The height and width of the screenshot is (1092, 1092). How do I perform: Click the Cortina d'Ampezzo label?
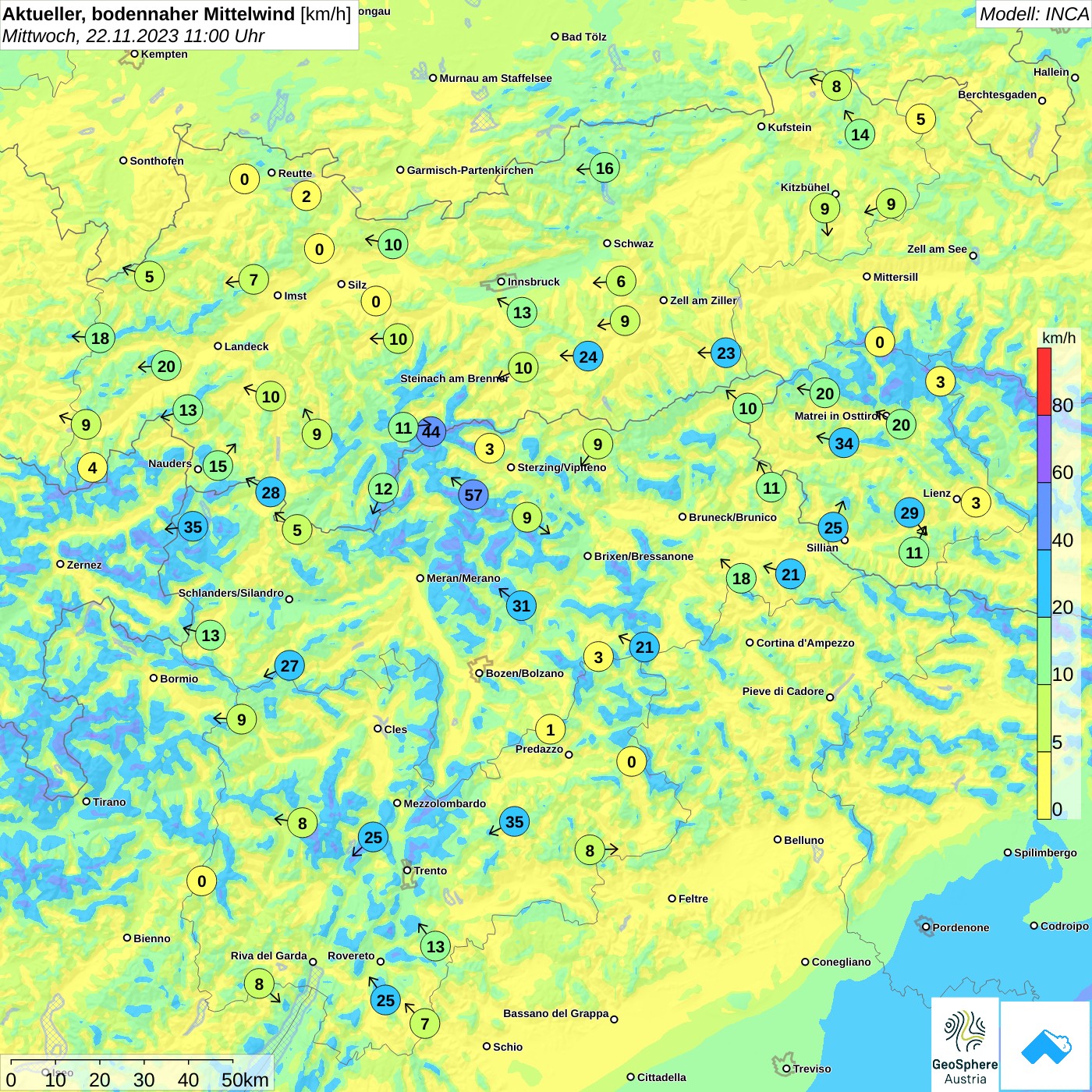coord(805,643)
